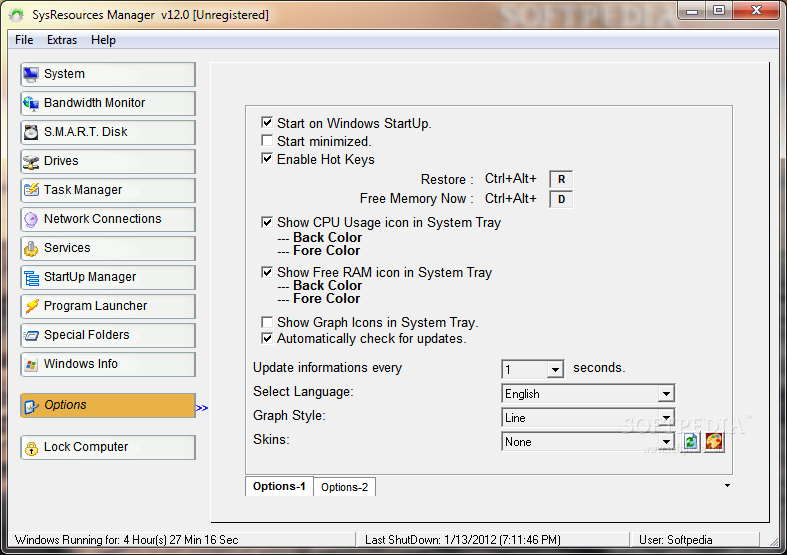Click the Drives icon in sidebar
787x555 pixels.
coord(31,162)
